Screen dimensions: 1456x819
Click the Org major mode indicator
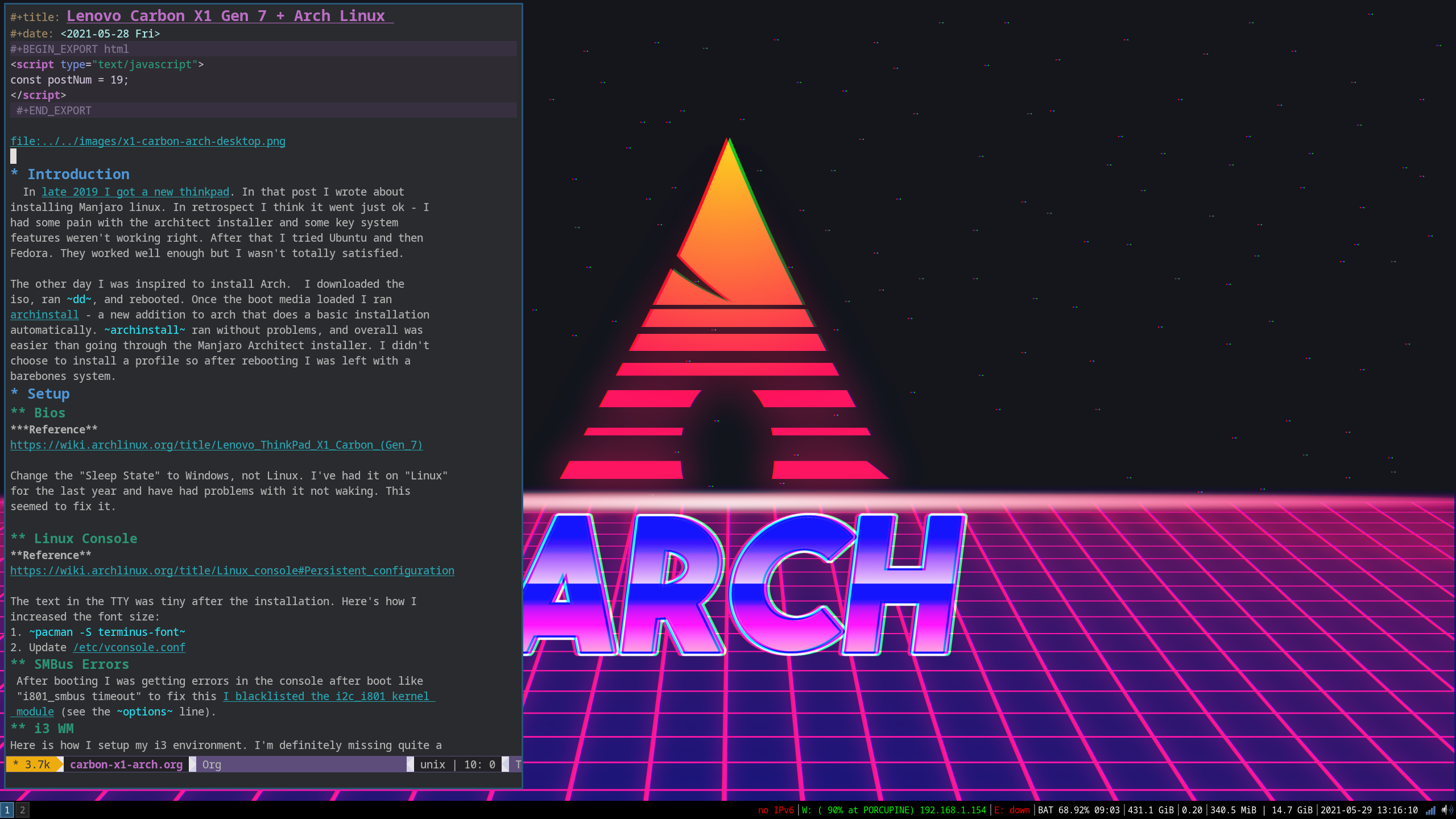(212, 764)
